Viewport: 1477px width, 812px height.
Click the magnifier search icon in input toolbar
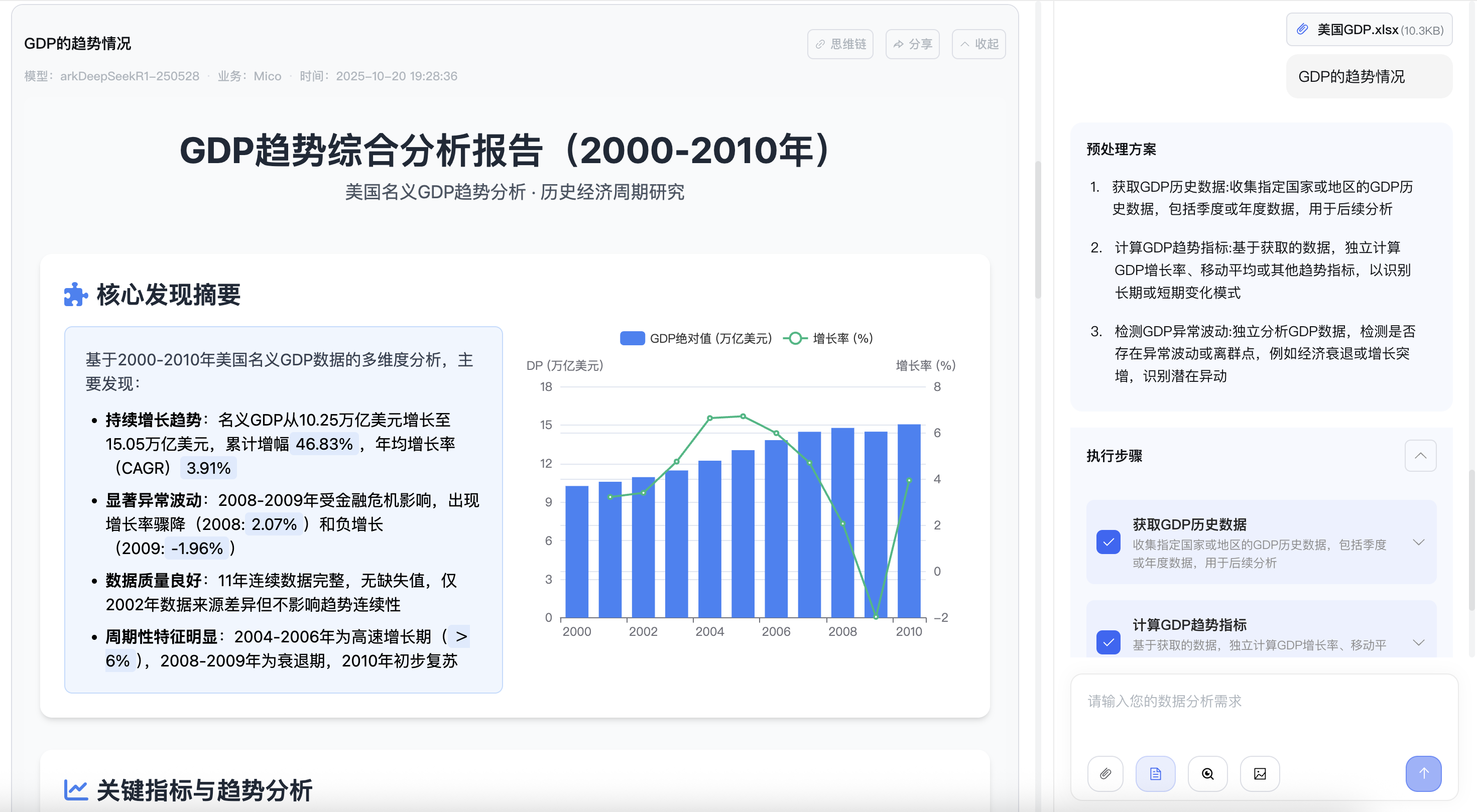tap(1207, 773)
